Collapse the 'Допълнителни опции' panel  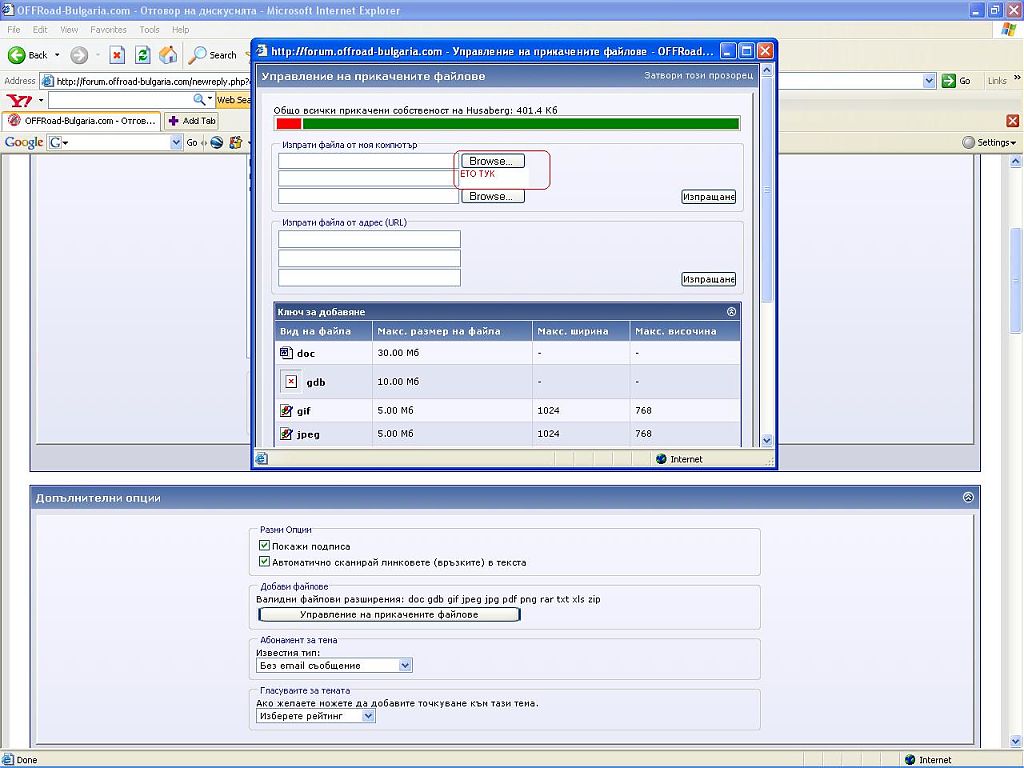pos(968,497)
